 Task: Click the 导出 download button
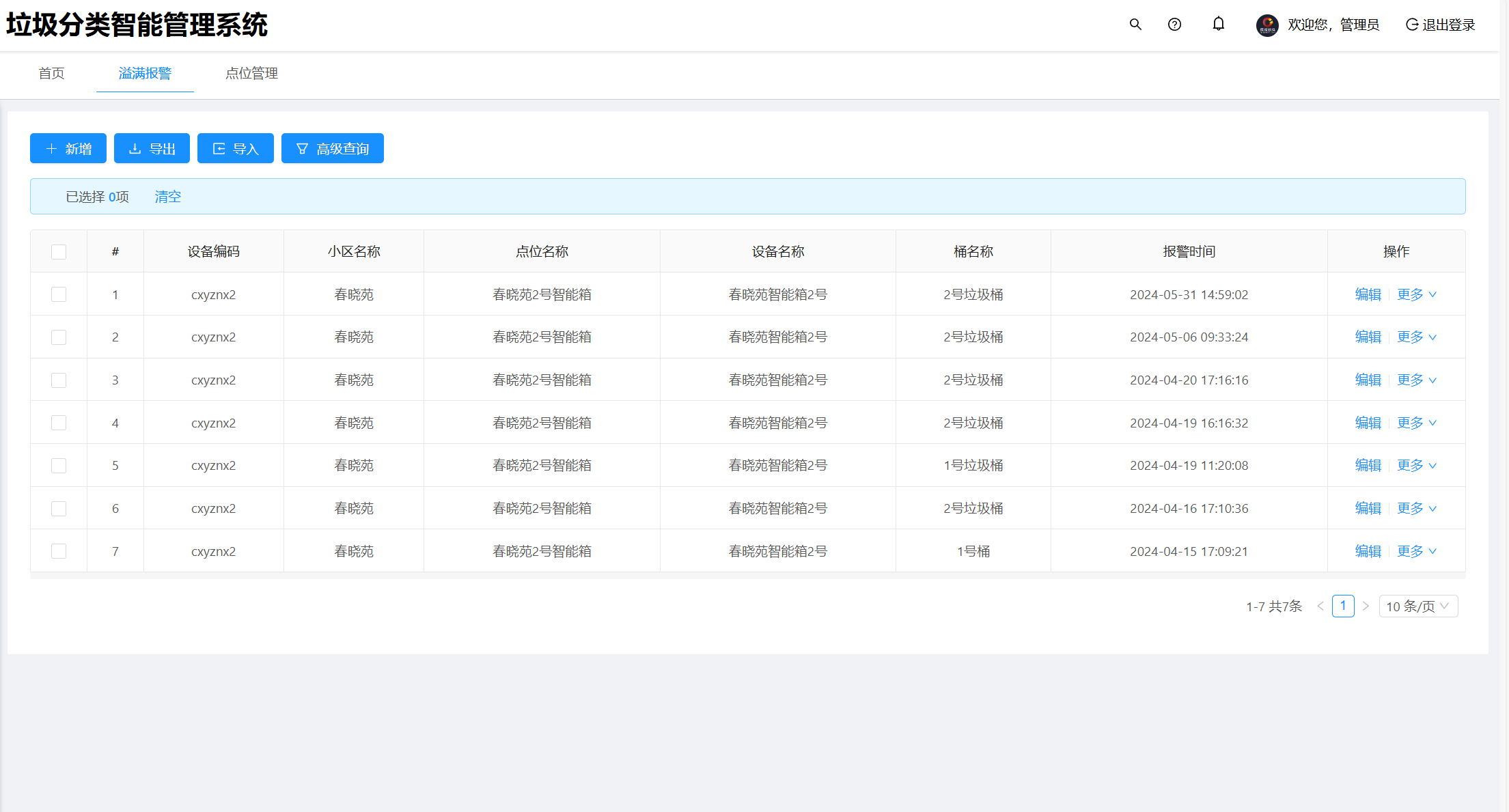pos(152,148)
